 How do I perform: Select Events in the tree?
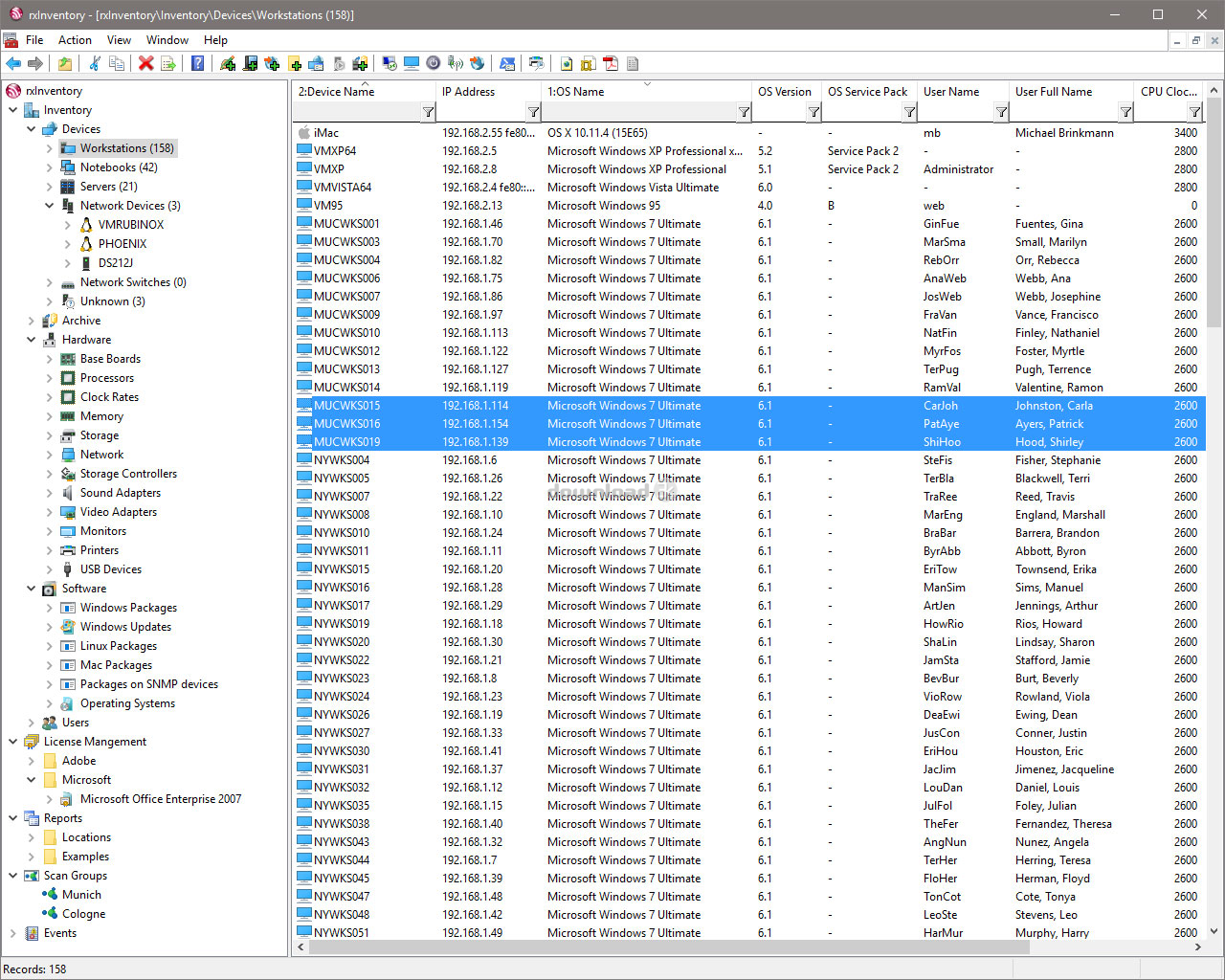(x=59, y=933)
